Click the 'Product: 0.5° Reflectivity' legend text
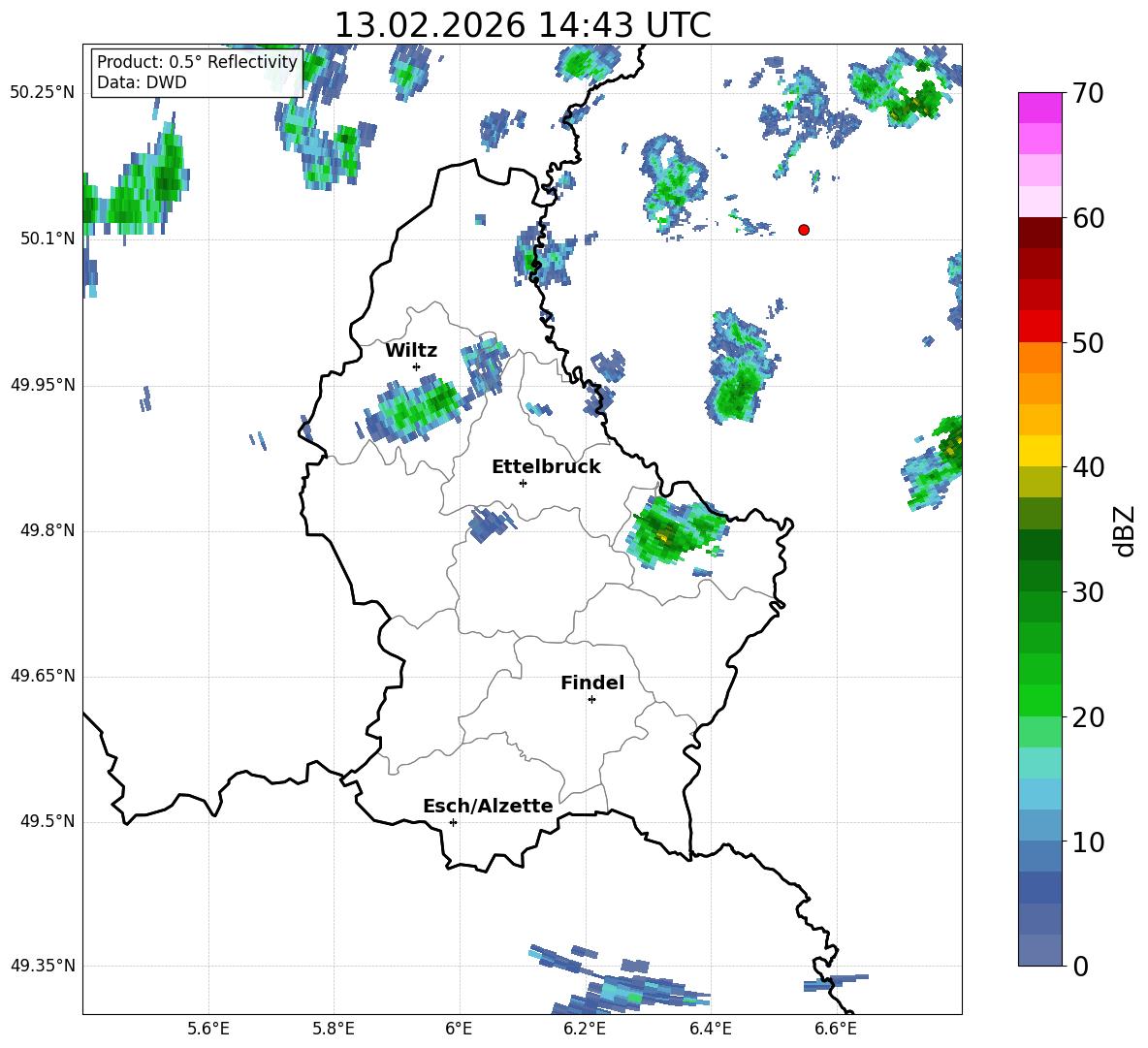This screenshot has width=1148, height=1048. click(197, 61)
